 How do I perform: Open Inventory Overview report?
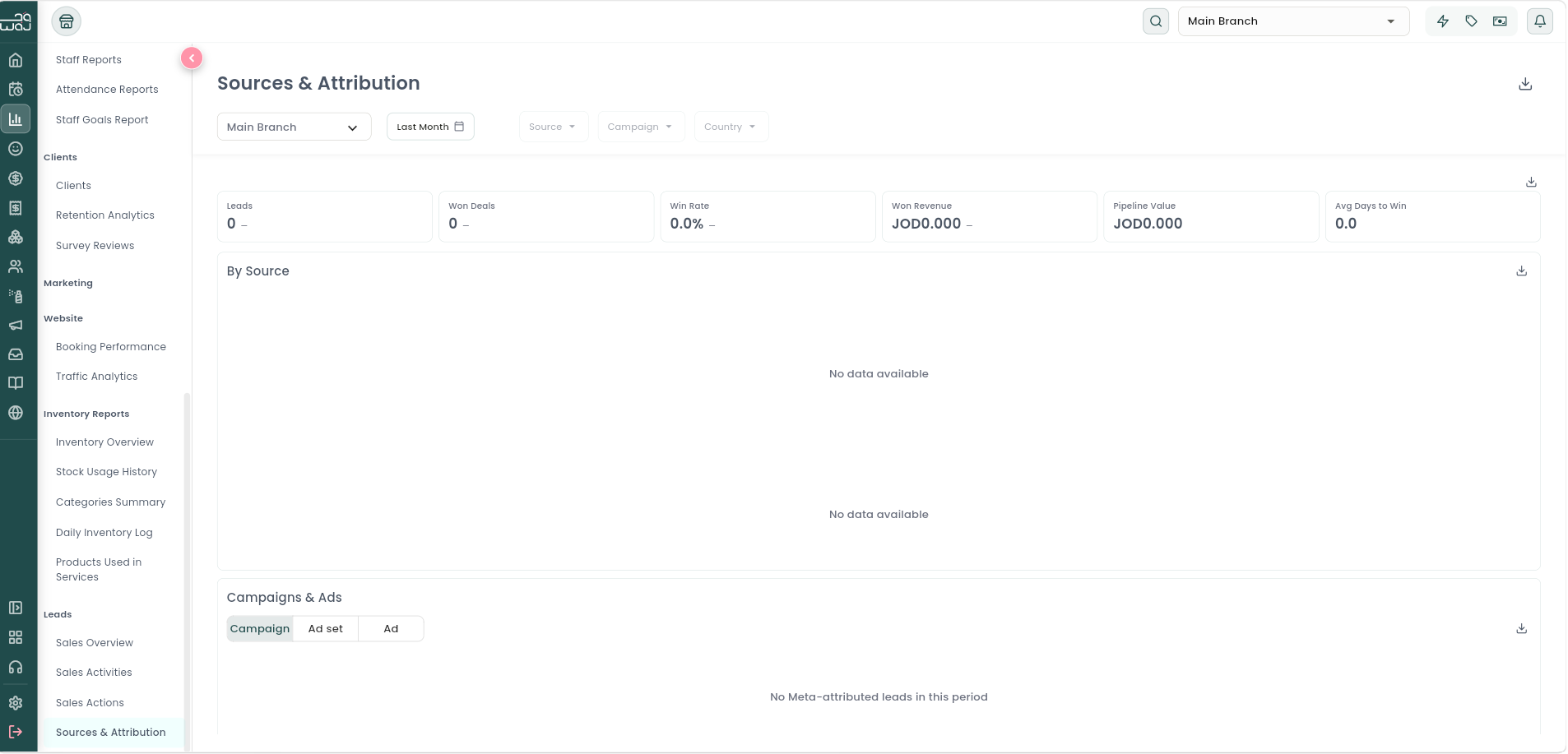click(x=104, y=442)
